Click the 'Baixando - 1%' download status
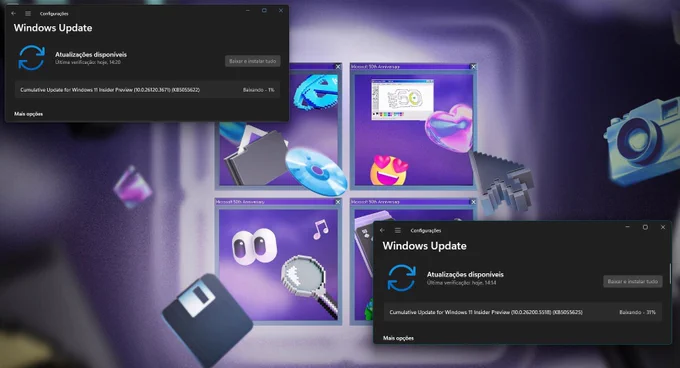 pyautogui.click(x=258, y=90)
